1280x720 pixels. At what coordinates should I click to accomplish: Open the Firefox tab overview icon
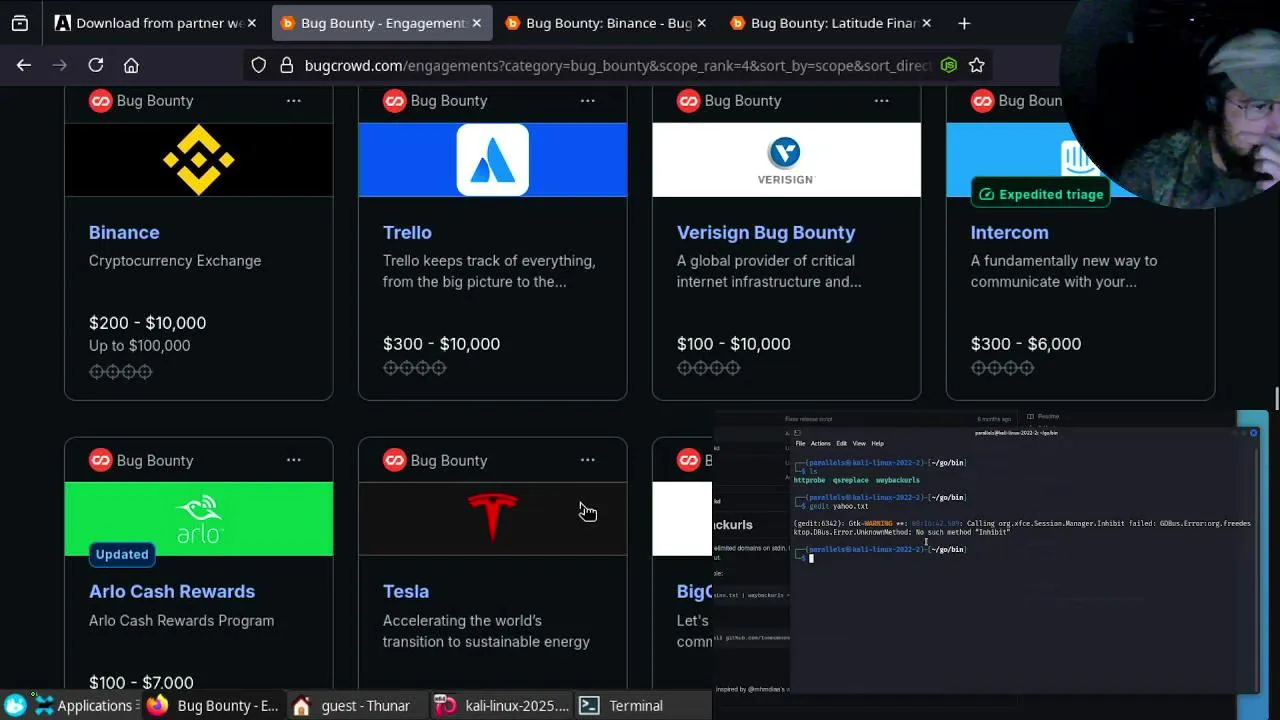click(x=20, y=23)
